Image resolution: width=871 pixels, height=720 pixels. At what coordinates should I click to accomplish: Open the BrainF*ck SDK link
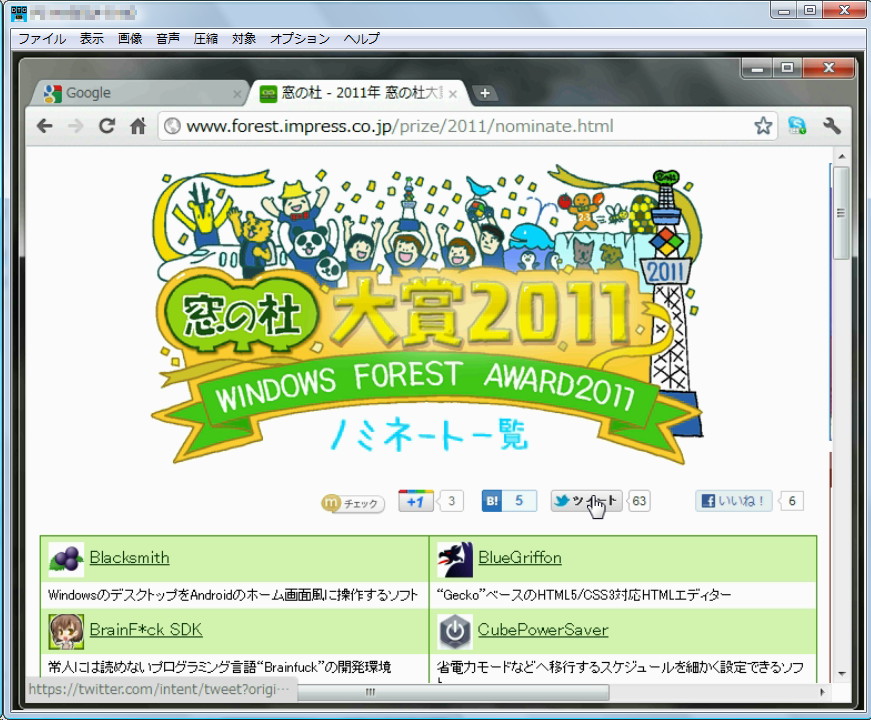[146, 629]
